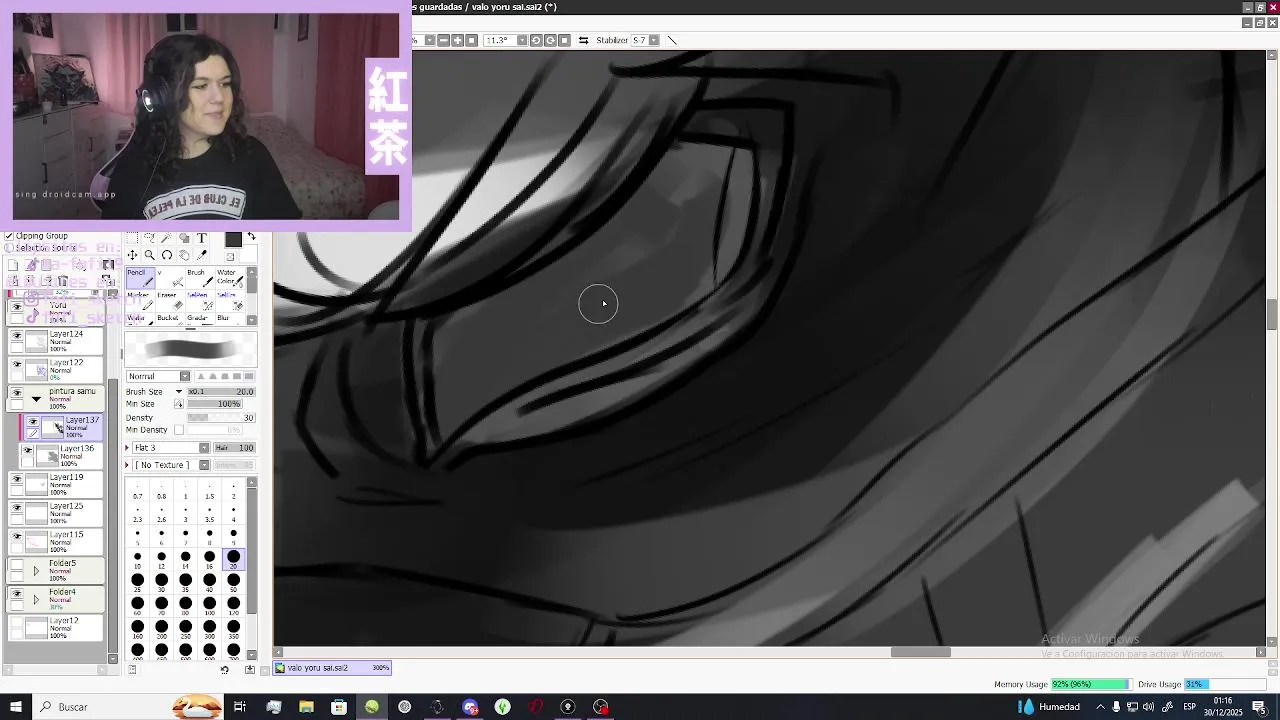Image resolution: width=1280 pixels, height=720 pixels.
Task: Hide Layer124 via eye icon
Action: click(16, 336)
